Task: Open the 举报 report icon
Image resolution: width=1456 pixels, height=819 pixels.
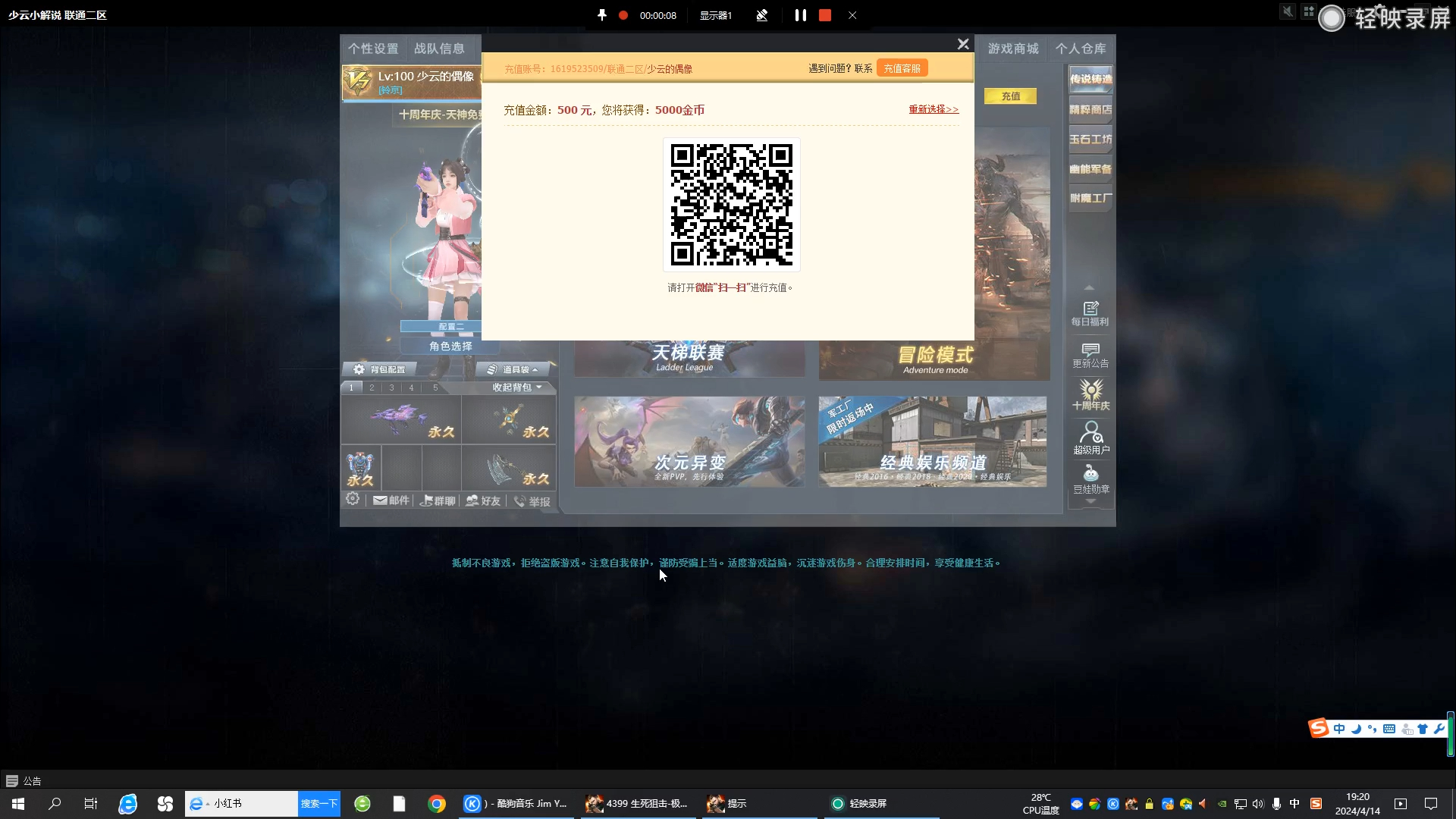Action: (x=532, y=501)
